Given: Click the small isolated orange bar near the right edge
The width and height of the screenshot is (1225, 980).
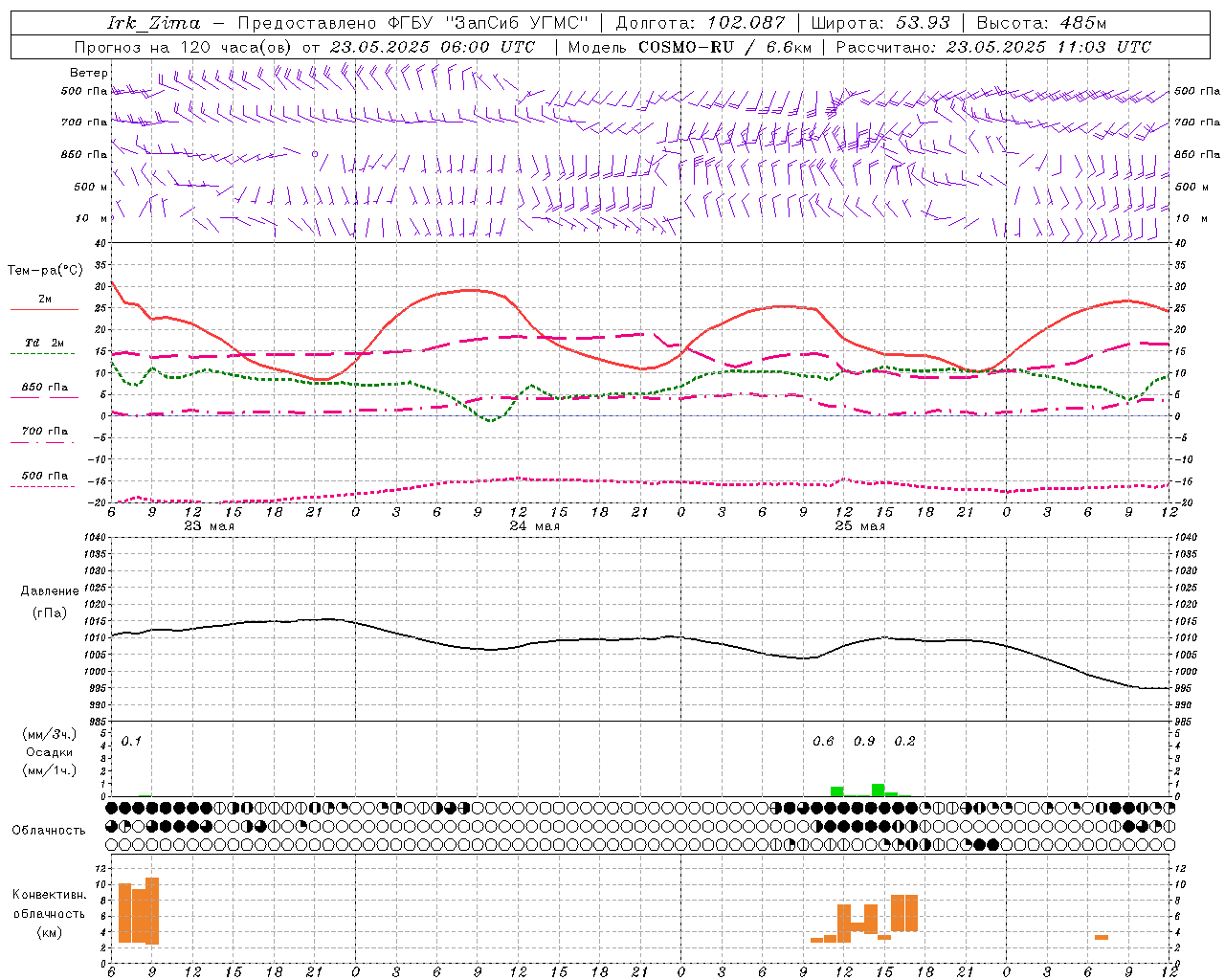Looking at the screenshot, I should pyautogui.click(x=1102, y=937).
